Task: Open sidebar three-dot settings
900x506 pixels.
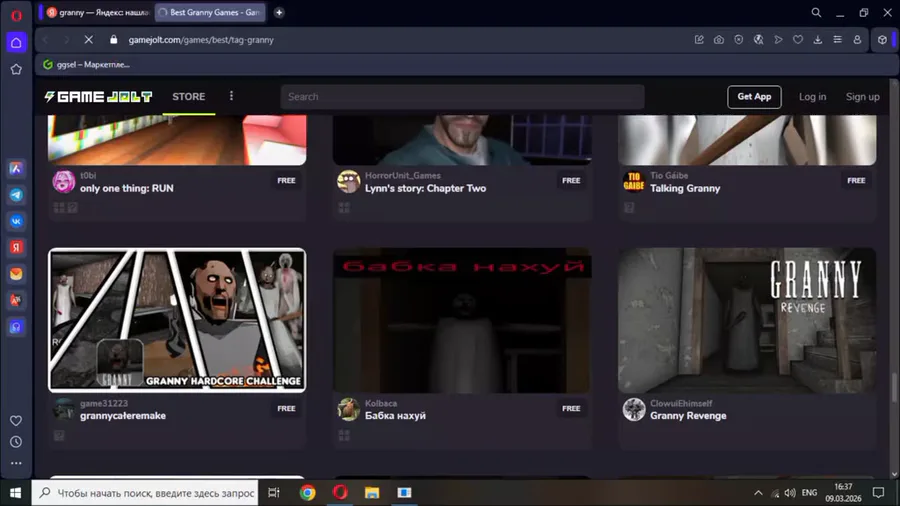Action: click(16, 463)
